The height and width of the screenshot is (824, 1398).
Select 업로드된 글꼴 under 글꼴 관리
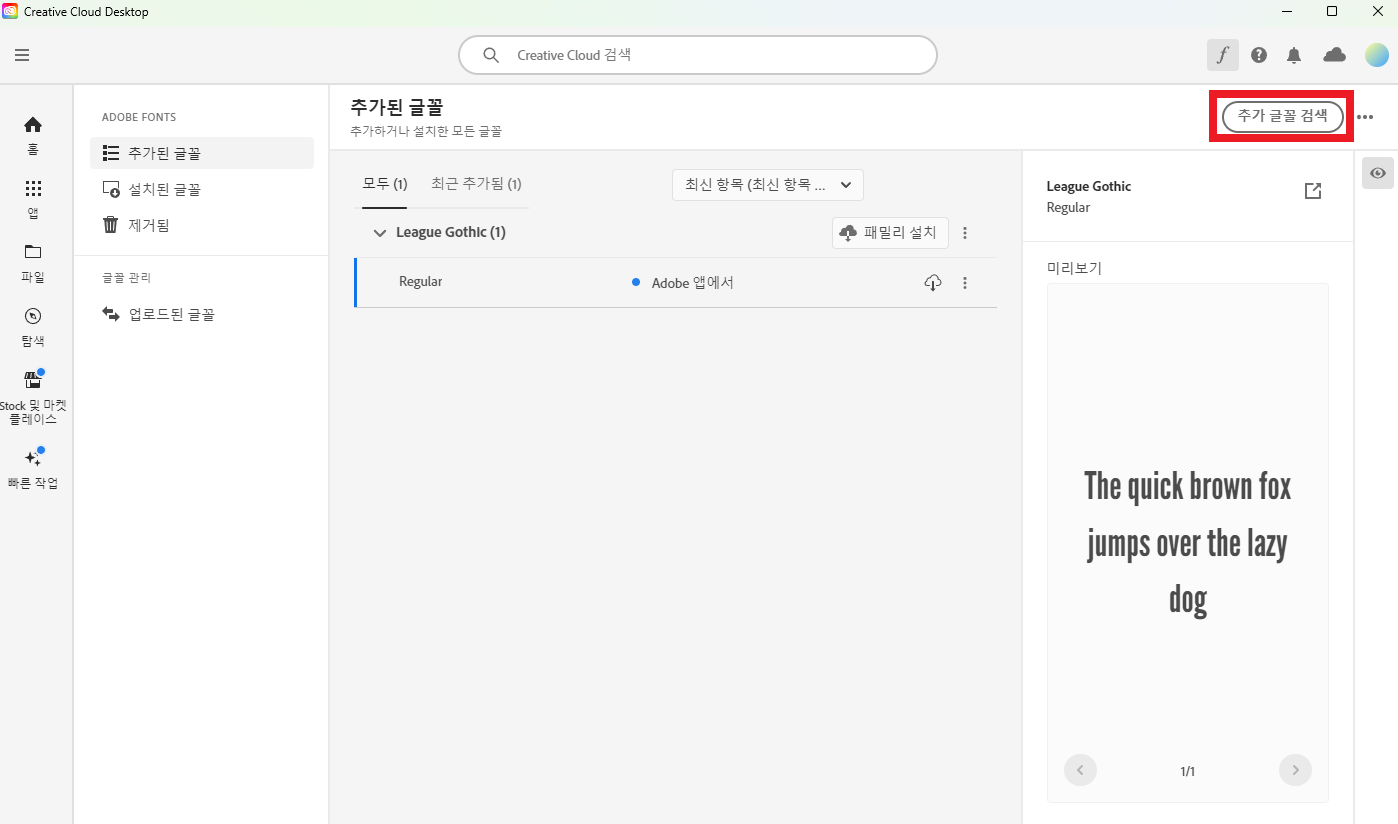202,314
